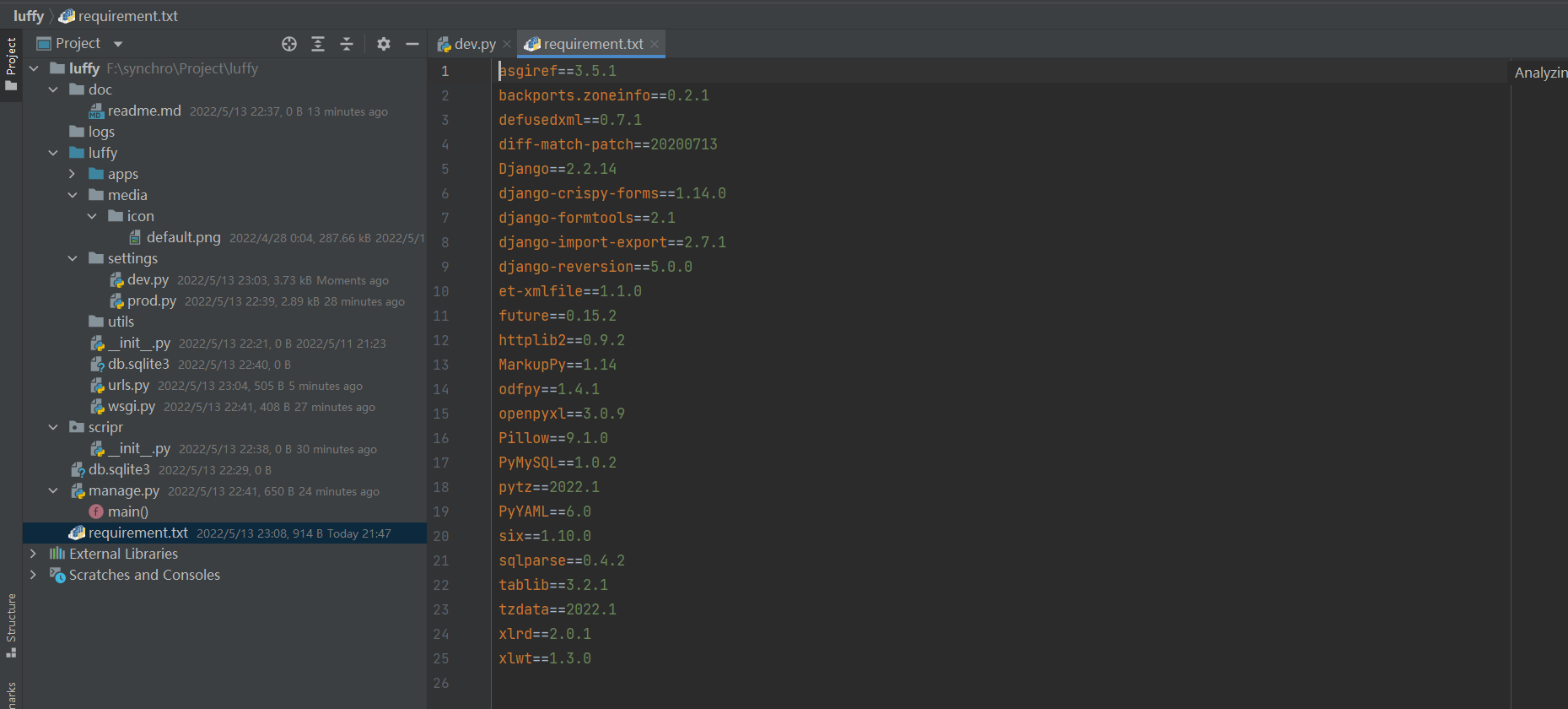This screenshot has width=1568, height=709.
Task: Click the Expand All icon in Project panel
Action: [318, 44]
